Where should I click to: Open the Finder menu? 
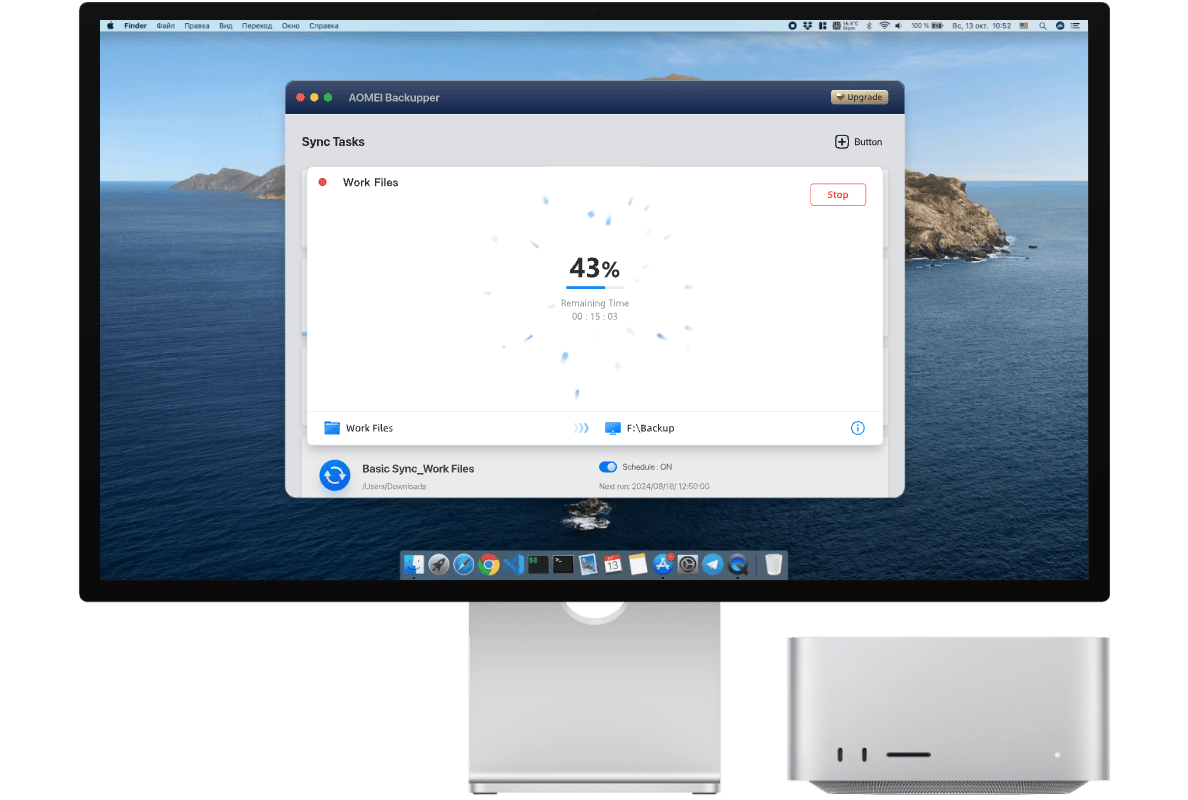point(136,26)
